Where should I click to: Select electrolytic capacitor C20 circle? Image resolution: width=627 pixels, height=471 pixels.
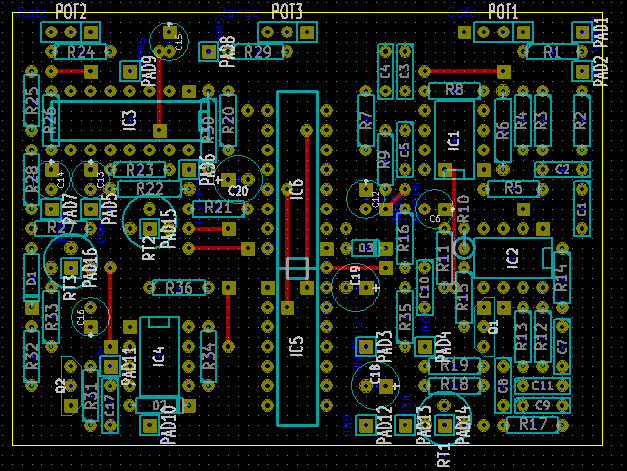click(238, 180)
